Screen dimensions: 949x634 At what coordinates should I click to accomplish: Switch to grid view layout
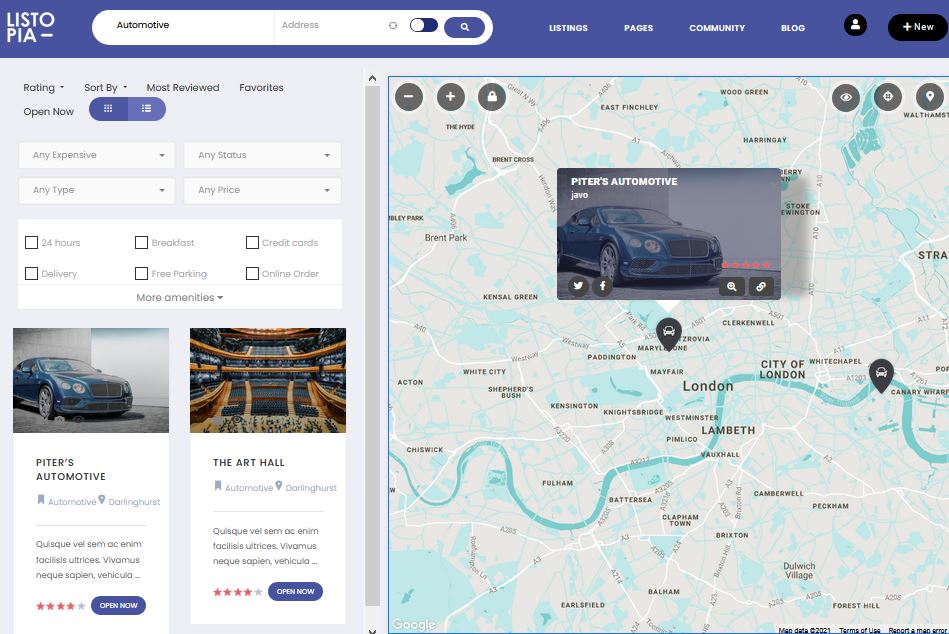[108, 109]
